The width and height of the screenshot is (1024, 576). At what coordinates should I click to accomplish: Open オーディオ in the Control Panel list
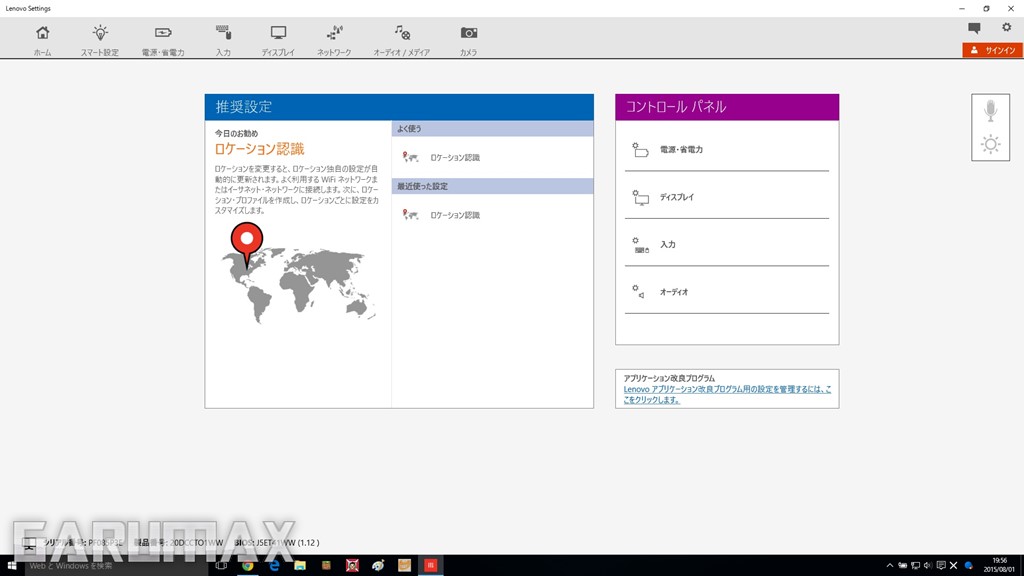tap(673, 293)
